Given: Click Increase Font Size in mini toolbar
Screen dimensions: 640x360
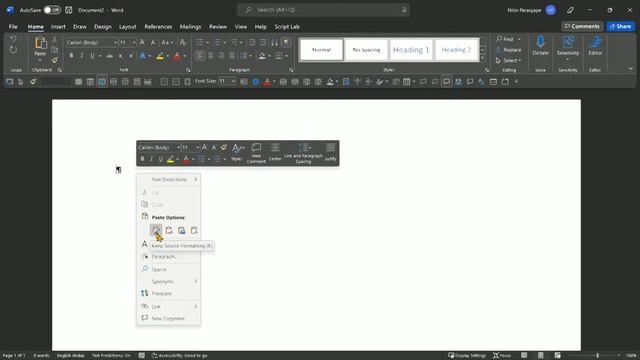Looking at the screenshot, I should pyautogui.click(x=204, y=147).
